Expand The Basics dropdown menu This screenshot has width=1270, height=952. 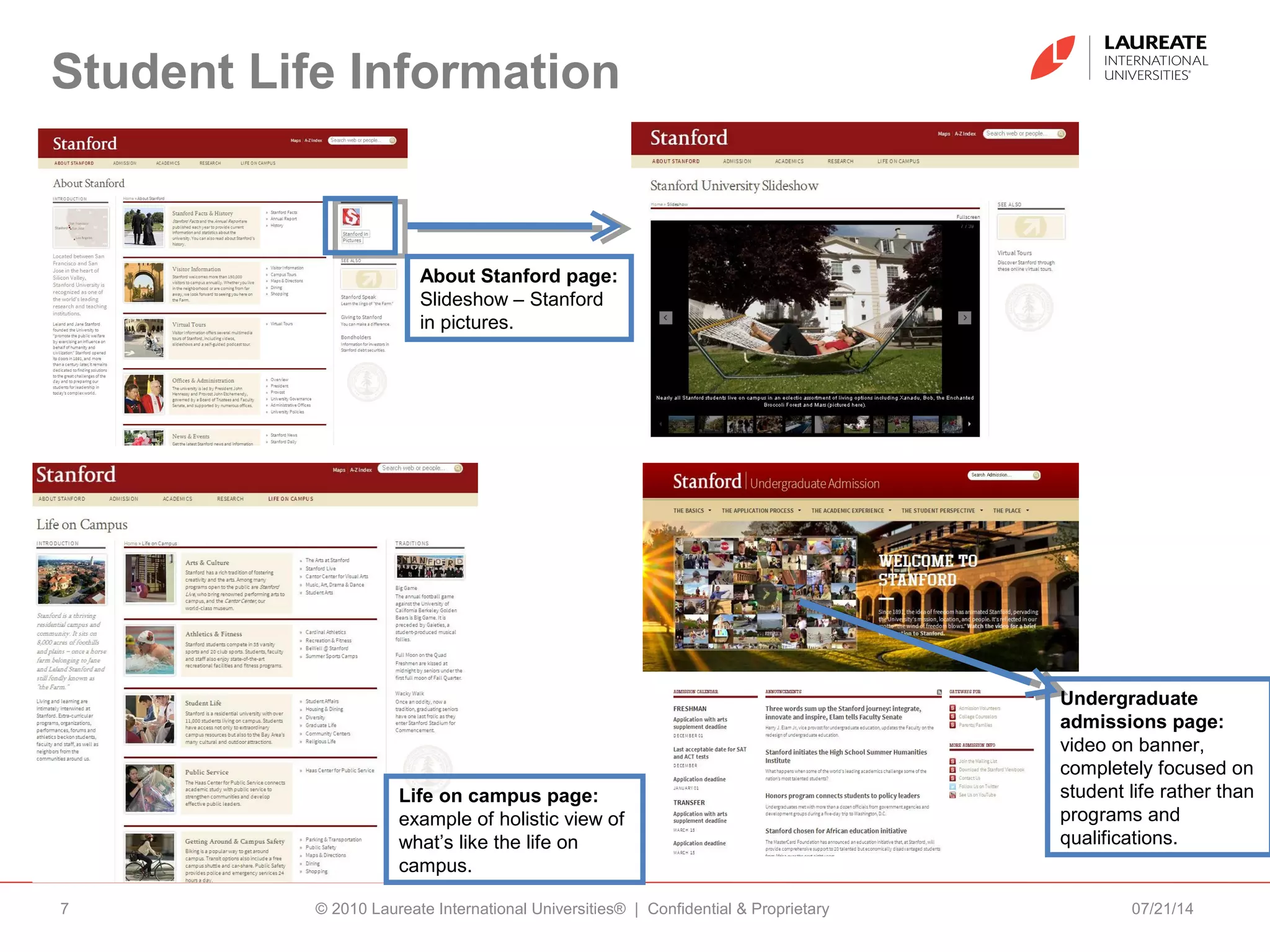[x=692, y=511]
